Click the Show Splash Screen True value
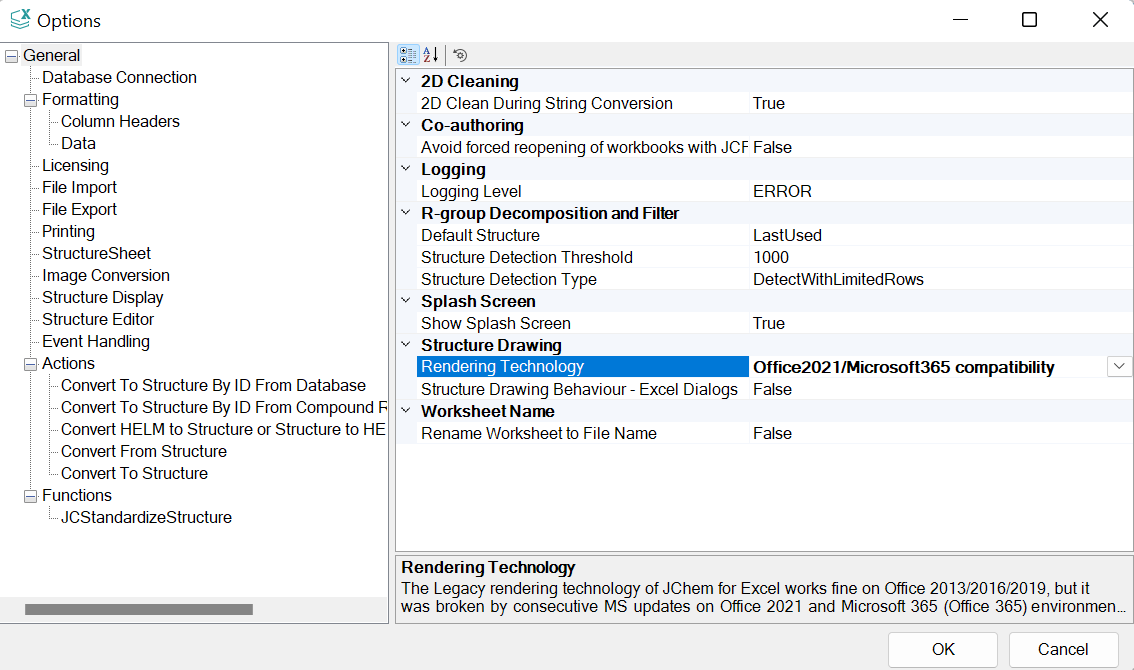Viewport: 1134px width, 670px height. coord(769,323)
